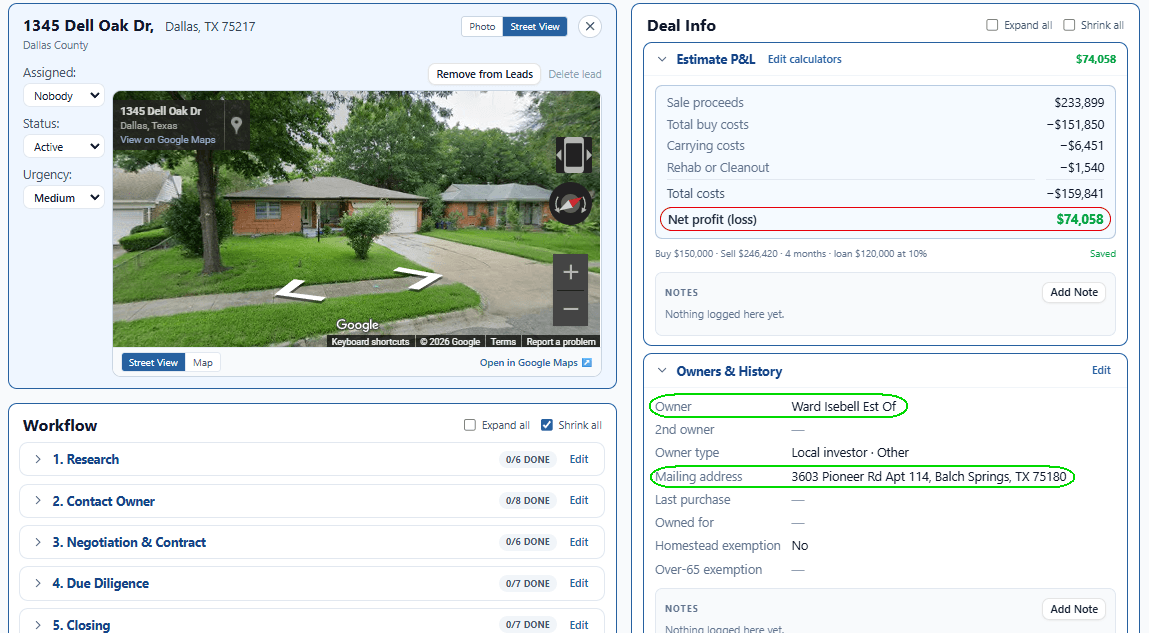Open the Status dropdown showing Active
The width and height of the screenshot is (1149, 633).
point(64,147)
